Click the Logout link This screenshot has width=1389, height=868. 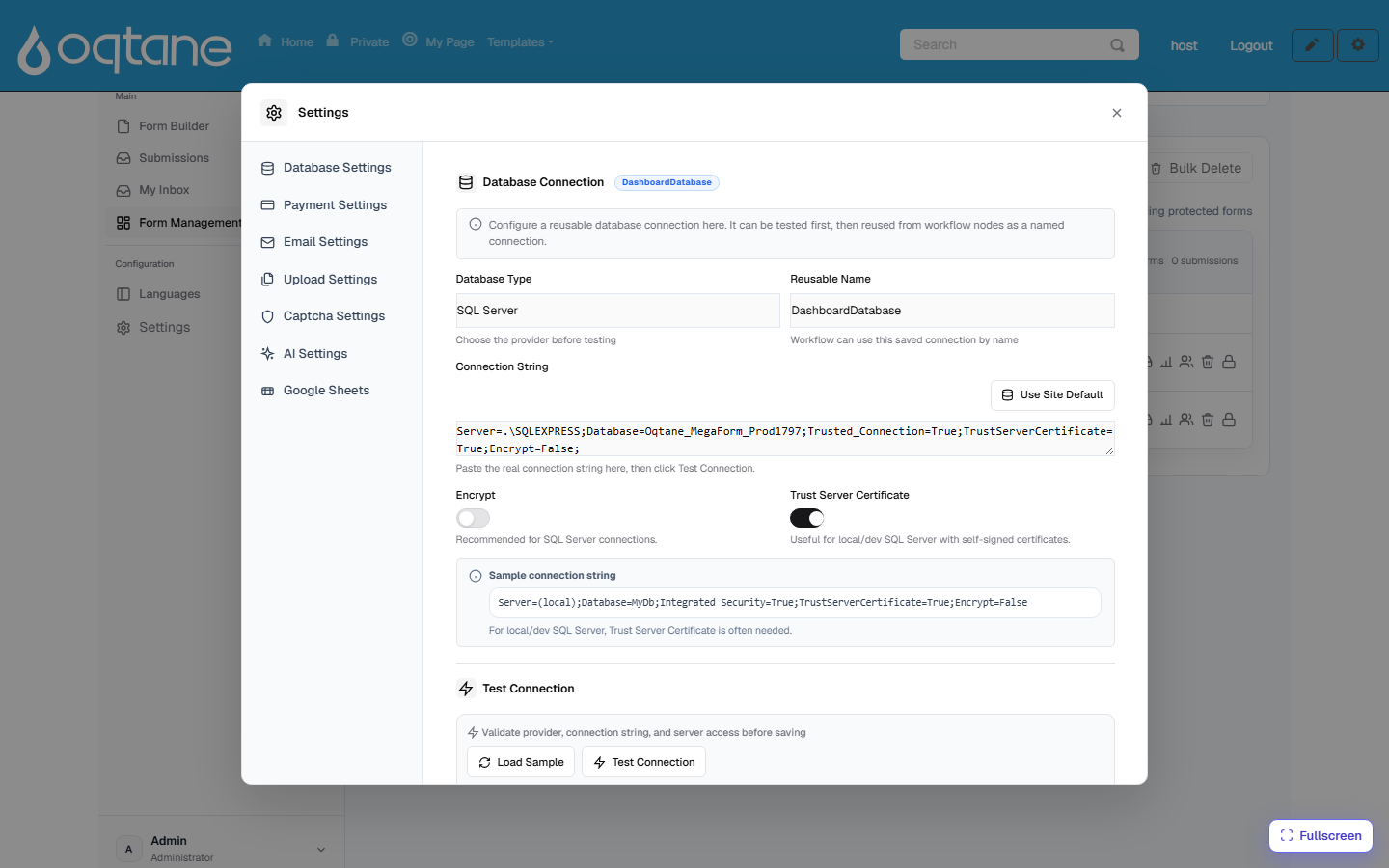(1251, 45)
